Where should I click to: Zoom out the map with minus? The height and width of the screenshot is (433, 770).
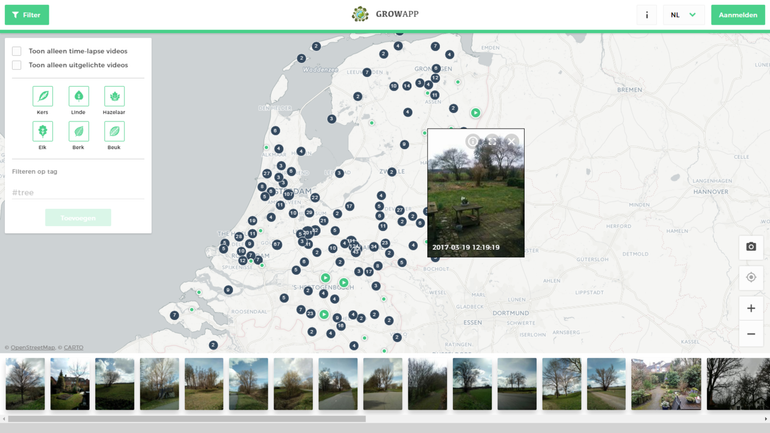click(x=751, y=334)
